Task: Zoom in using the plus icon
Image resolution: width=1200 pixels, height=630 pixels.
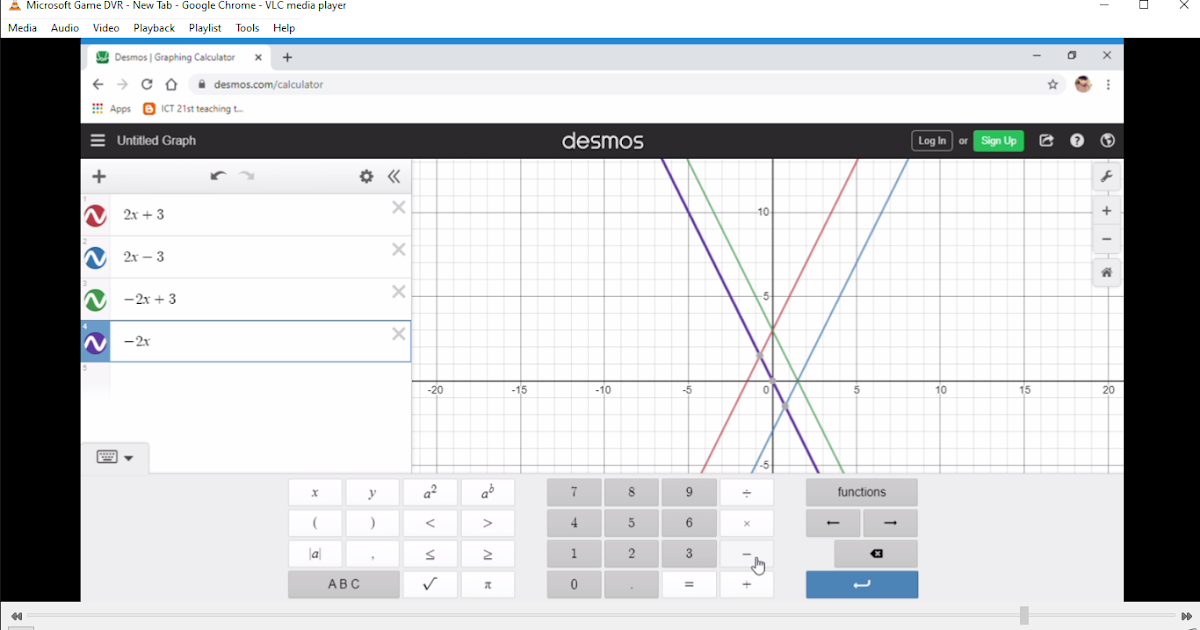Action: point(1106,210)
